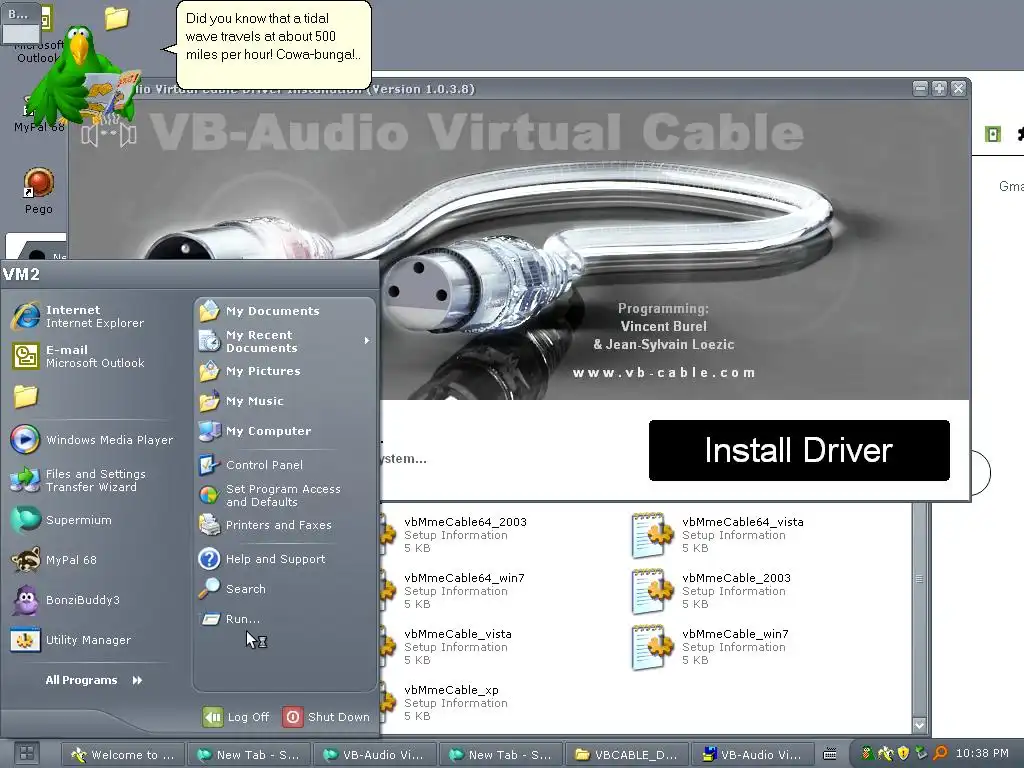The width and height of the screenshot is (1024, 768).
Task: Click the security shield tray icon
Action: [903, 754]
